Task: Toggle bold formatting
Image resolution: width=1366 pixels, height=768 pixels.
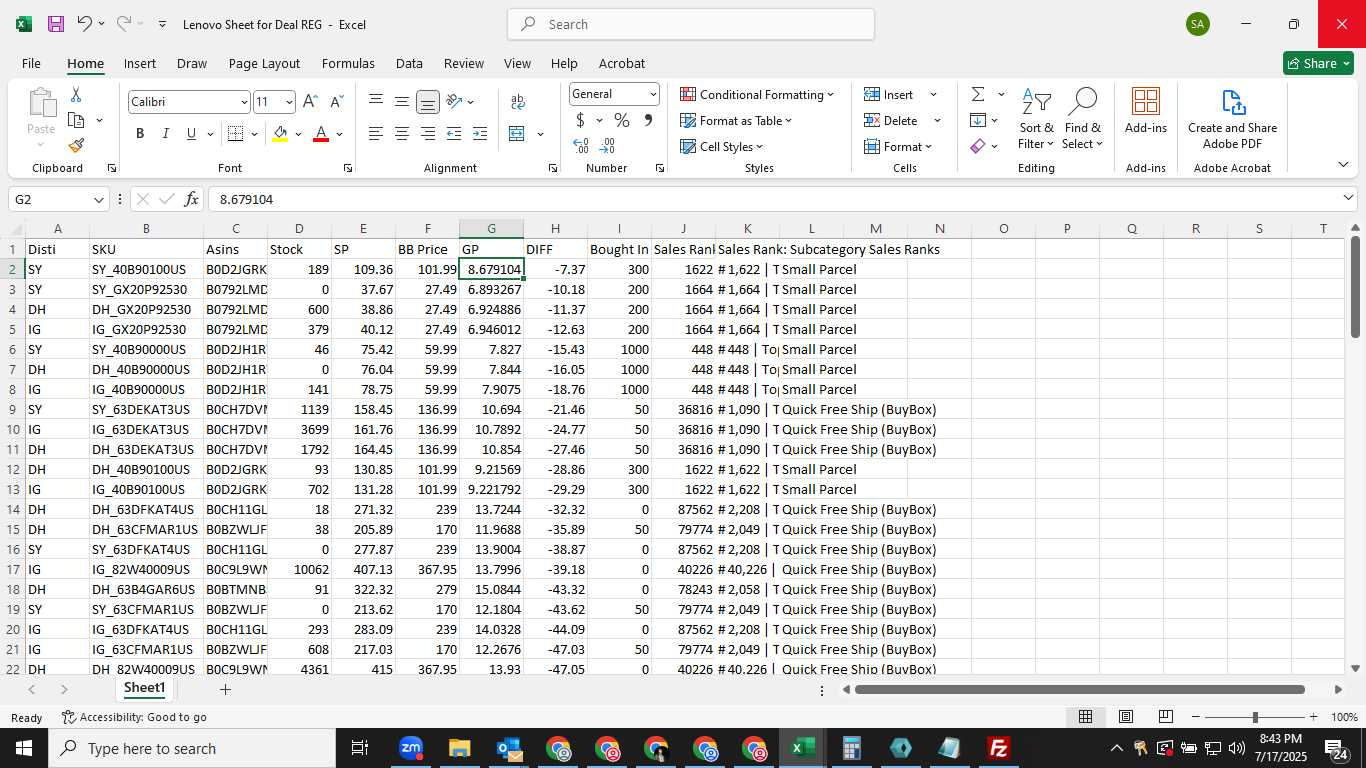Action: click(x=140, y=134)
